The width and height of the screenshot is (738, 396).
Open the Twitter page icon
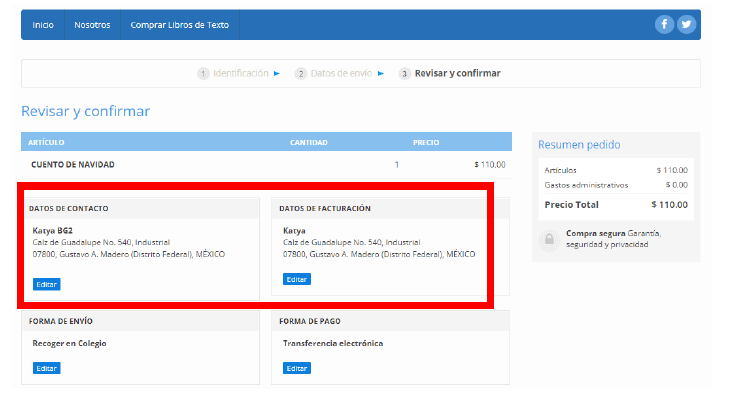tap(686, 24)
